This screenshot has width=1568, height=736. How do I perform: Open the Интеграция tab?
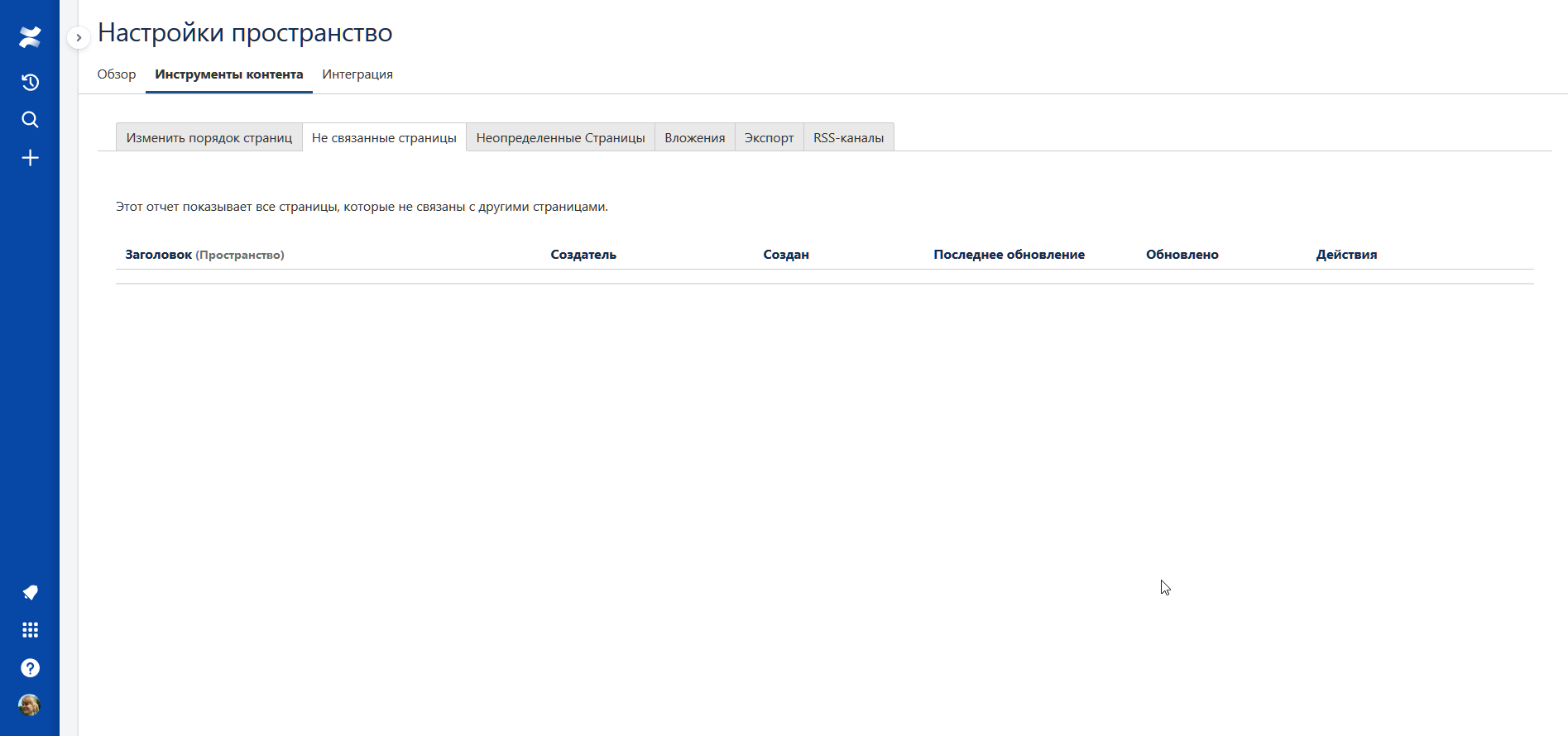coord(357,74)
